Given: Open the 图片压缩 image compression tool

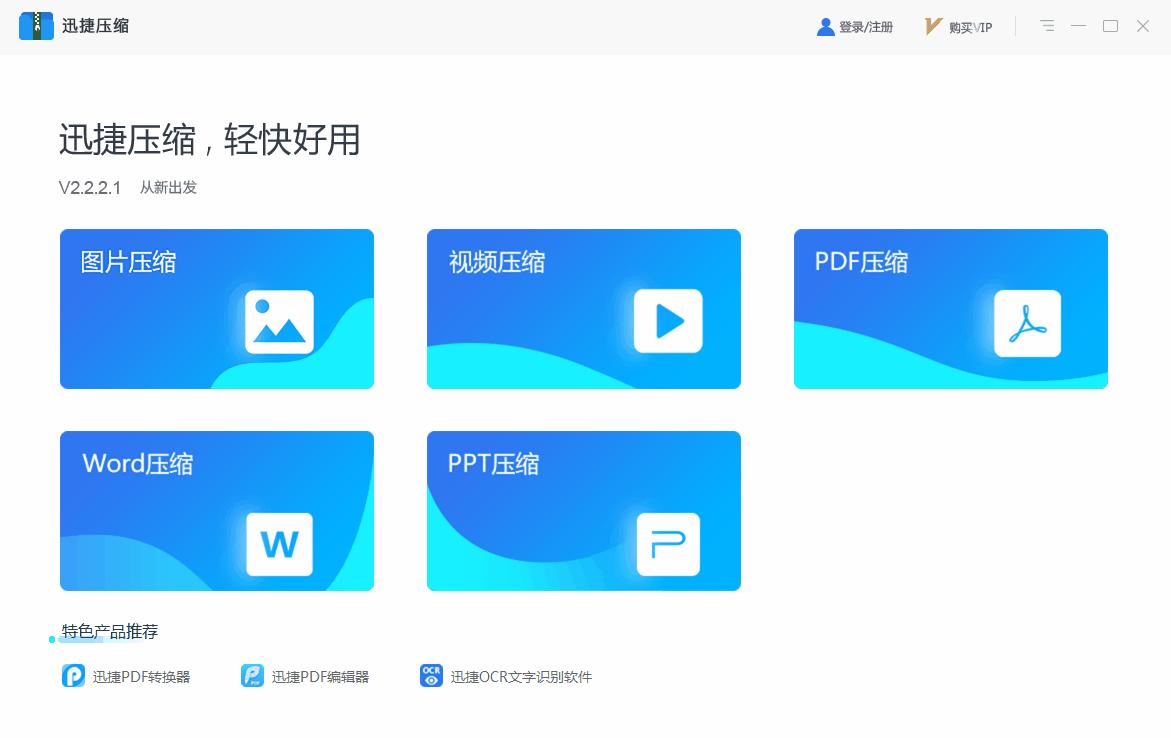Looking at the screenshot, I should coord(216,308).
